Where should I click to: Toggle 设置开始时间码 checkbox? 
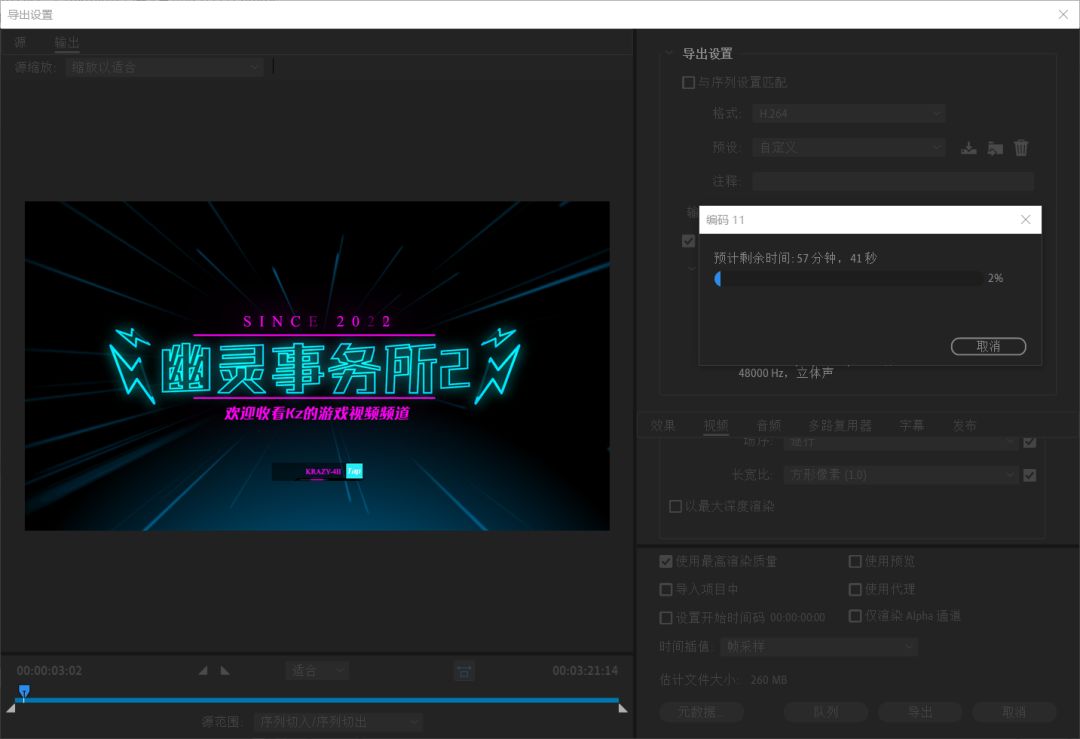tap(666, 618)
